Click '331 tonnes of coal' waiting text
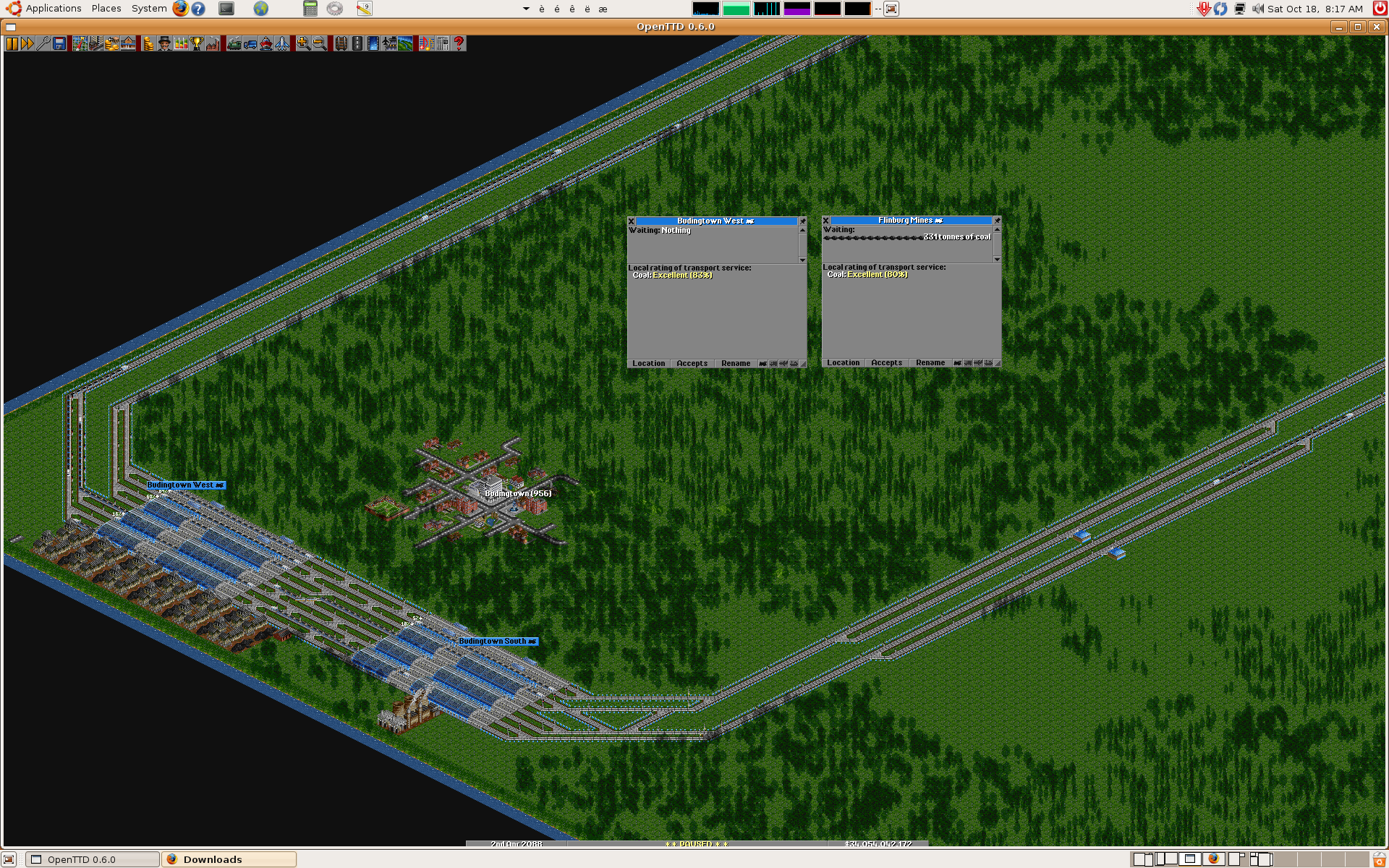 pos(957,237)
